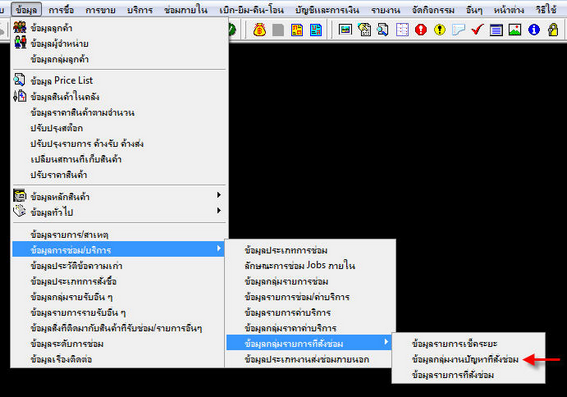Click the supplier people icon beside ข้อมูลผู้จำหน่าย
The width and height of the screenshot is (567, 397).
(x=20, y=42)
